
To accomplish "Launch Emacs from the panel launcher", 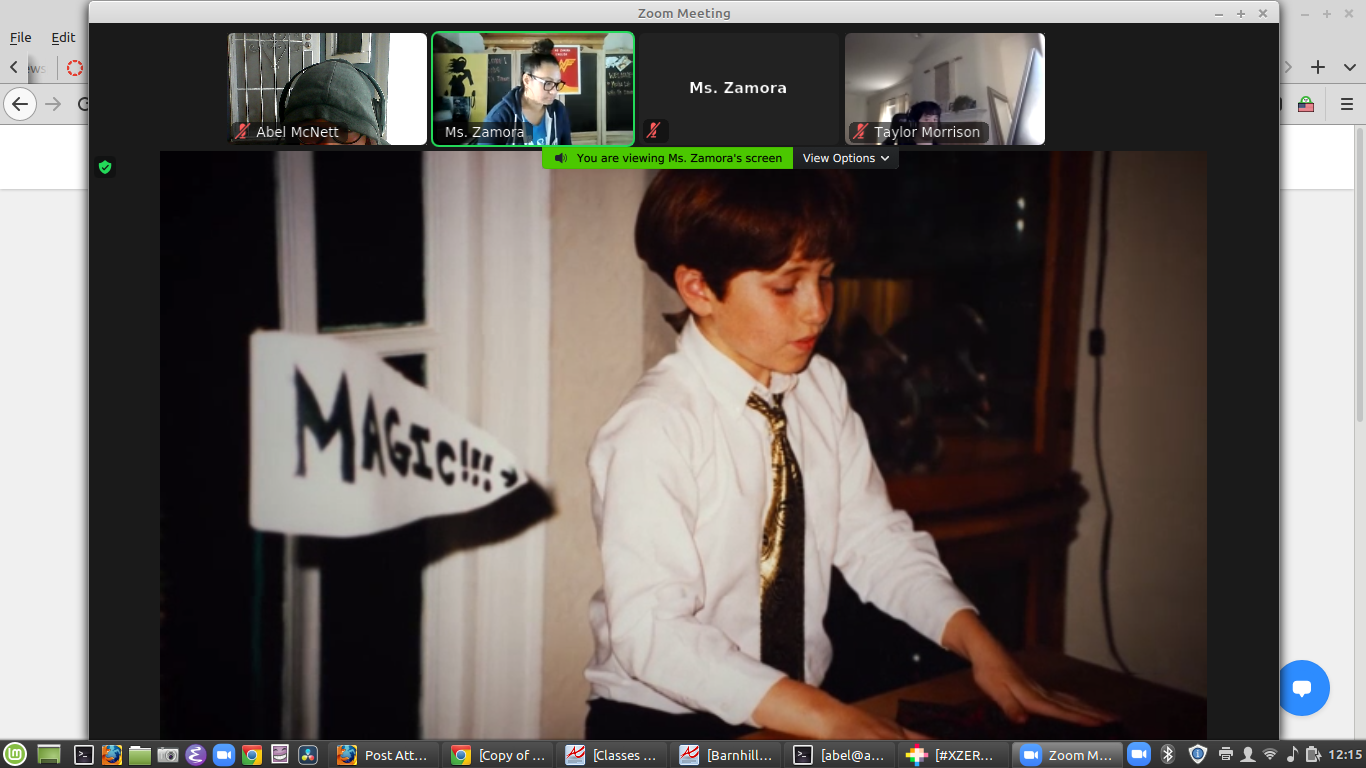I will [196, 755].
